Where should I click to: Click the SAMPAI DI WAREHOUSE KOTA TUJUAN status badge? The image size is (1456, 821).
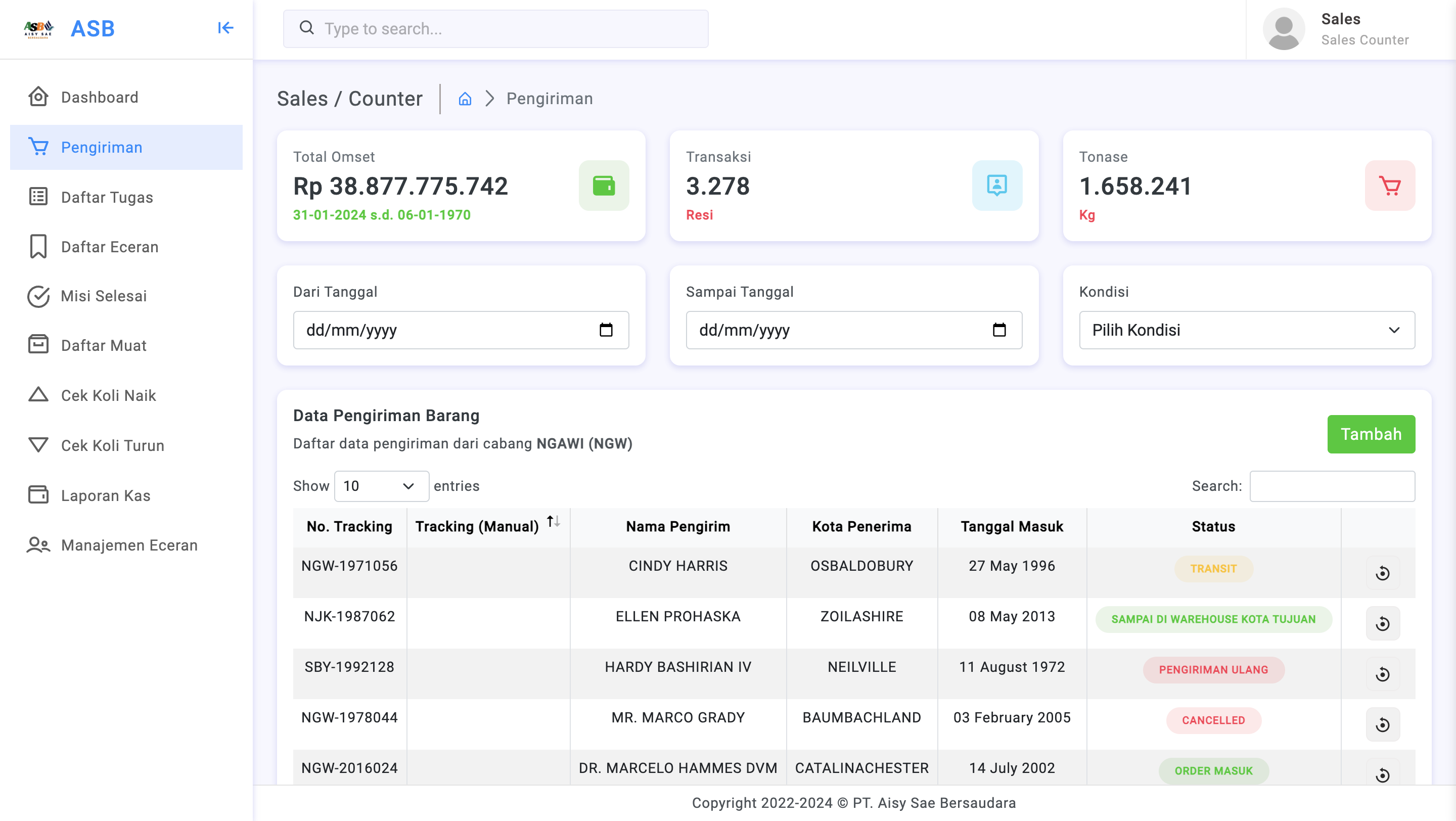[1213, 619]
